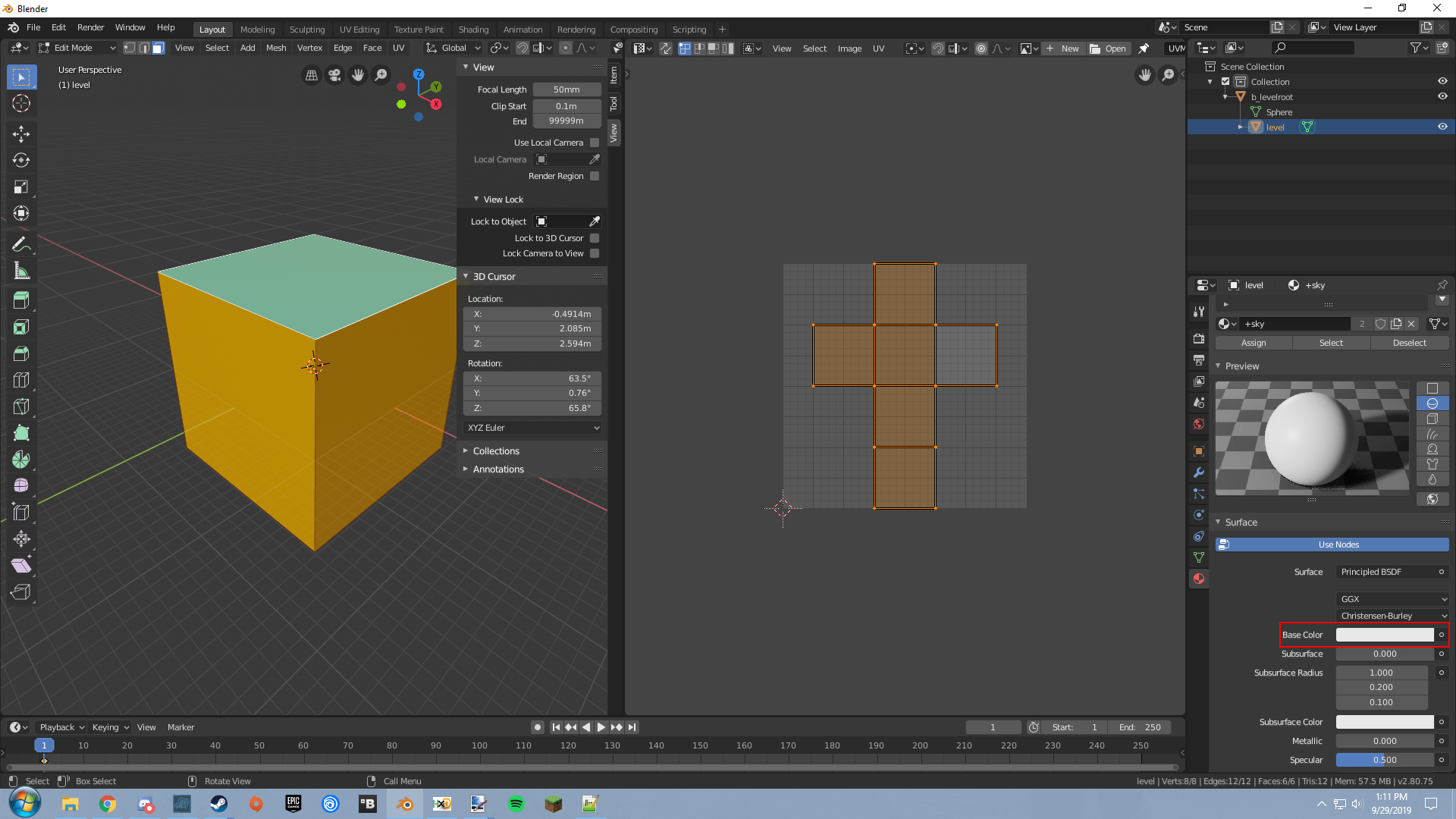
Task: Pick the Rotate tool from the toolbar
Action: (x=21, y=161)
